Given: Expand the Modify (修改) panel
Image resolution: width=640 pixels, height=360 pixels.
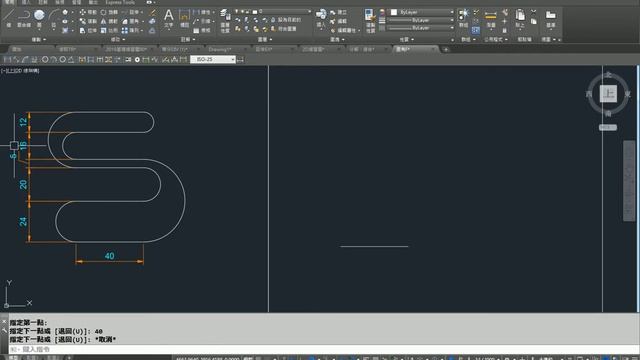Looking at the screenshot, I should pos(118,40).
